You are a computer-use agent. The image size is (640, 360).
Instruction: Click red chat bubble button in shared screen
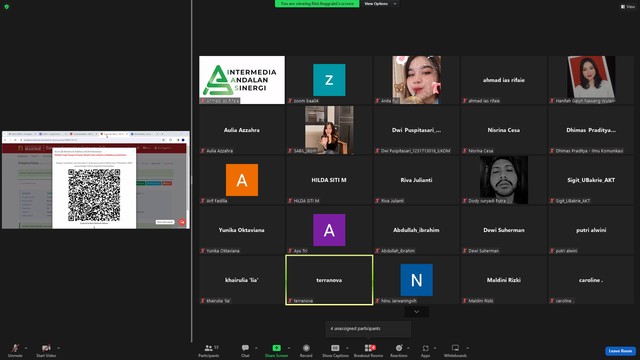coord(182,222)
